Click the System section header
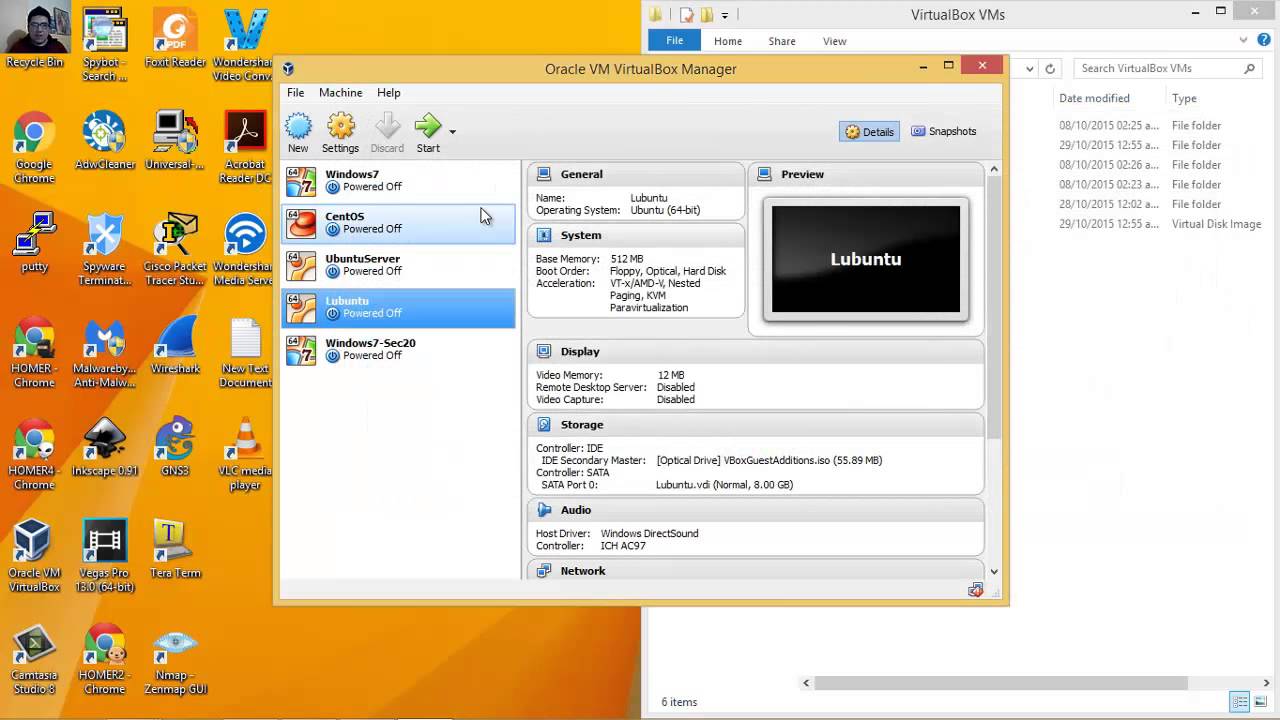 tap(636, 235)
